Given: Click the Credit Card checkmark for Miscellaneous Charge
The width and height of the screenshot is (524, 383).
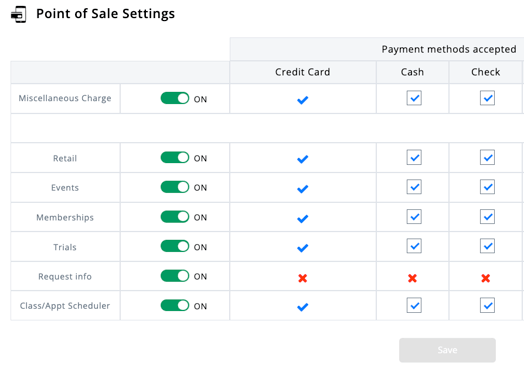Looking at the screenshot, I should point(302,100).
